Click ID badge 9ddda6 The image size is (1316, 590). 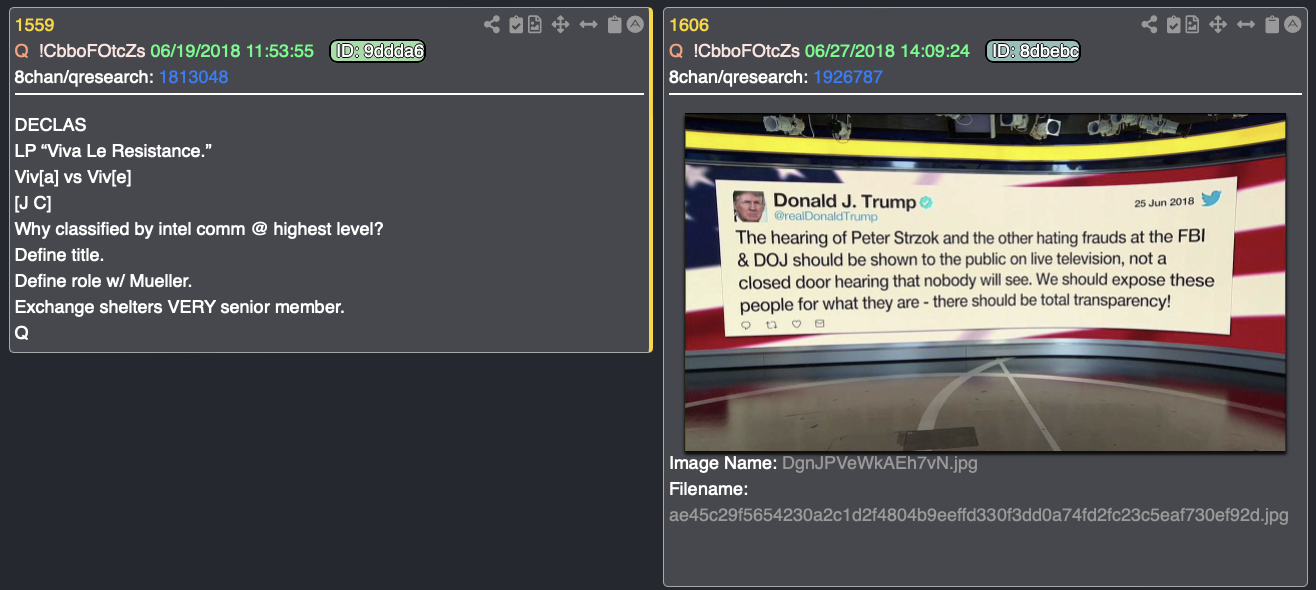(x=378, y=51)
